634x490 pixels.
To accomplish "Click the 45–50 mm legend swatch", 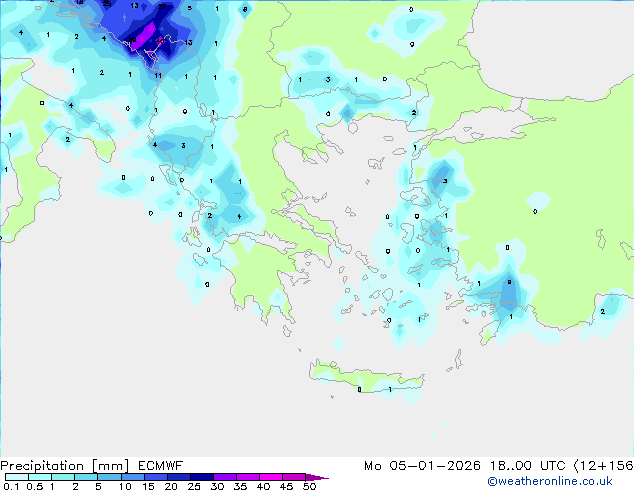I will pyautogui.click(x=294, y=477).
